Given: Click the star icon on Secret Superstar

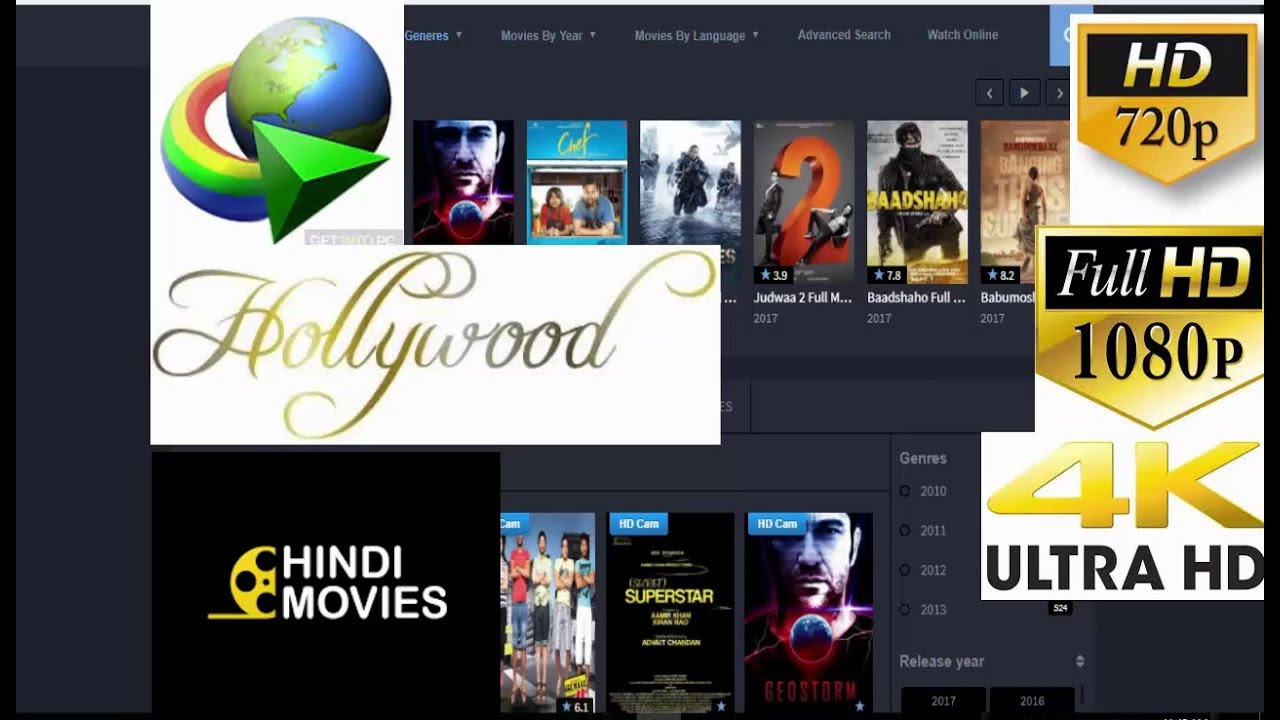Looking at the screenshot, I should (x=721, y=706).
